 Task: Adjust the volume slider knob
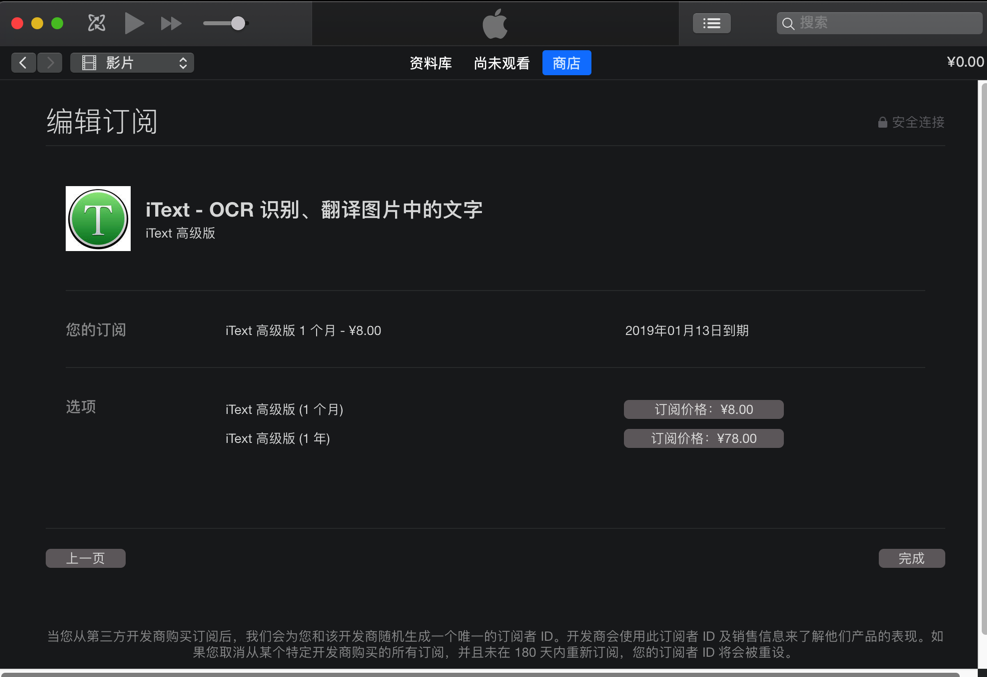[238, 23]
